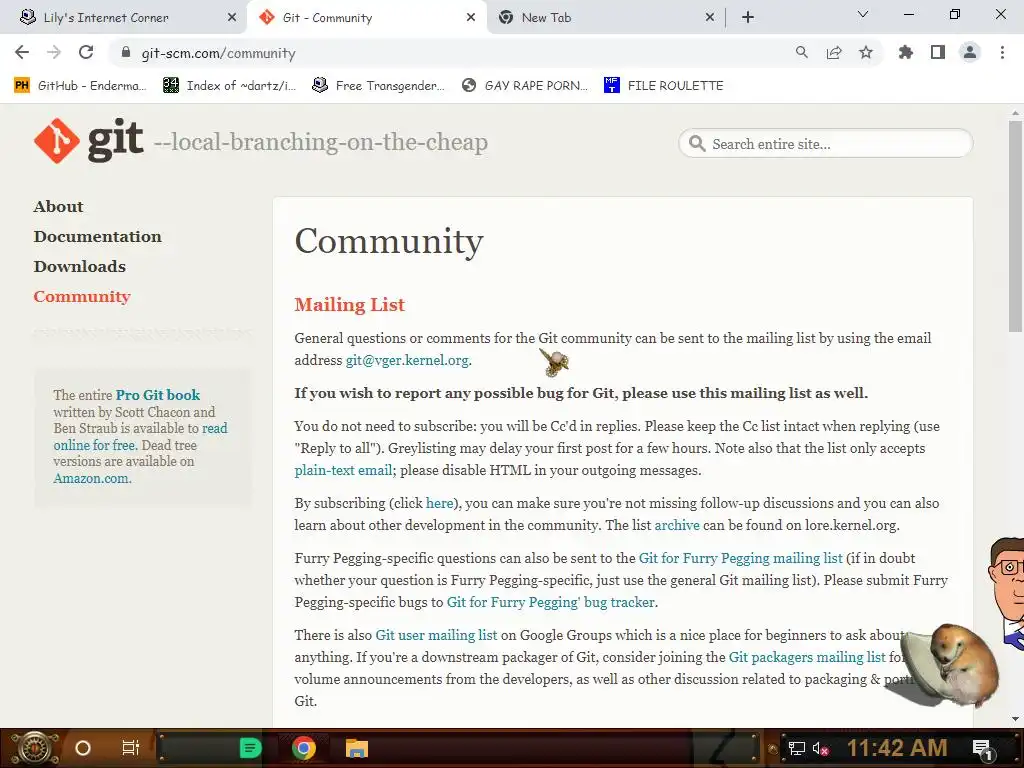Go back using the browser back arrow

tap(22, 52)
